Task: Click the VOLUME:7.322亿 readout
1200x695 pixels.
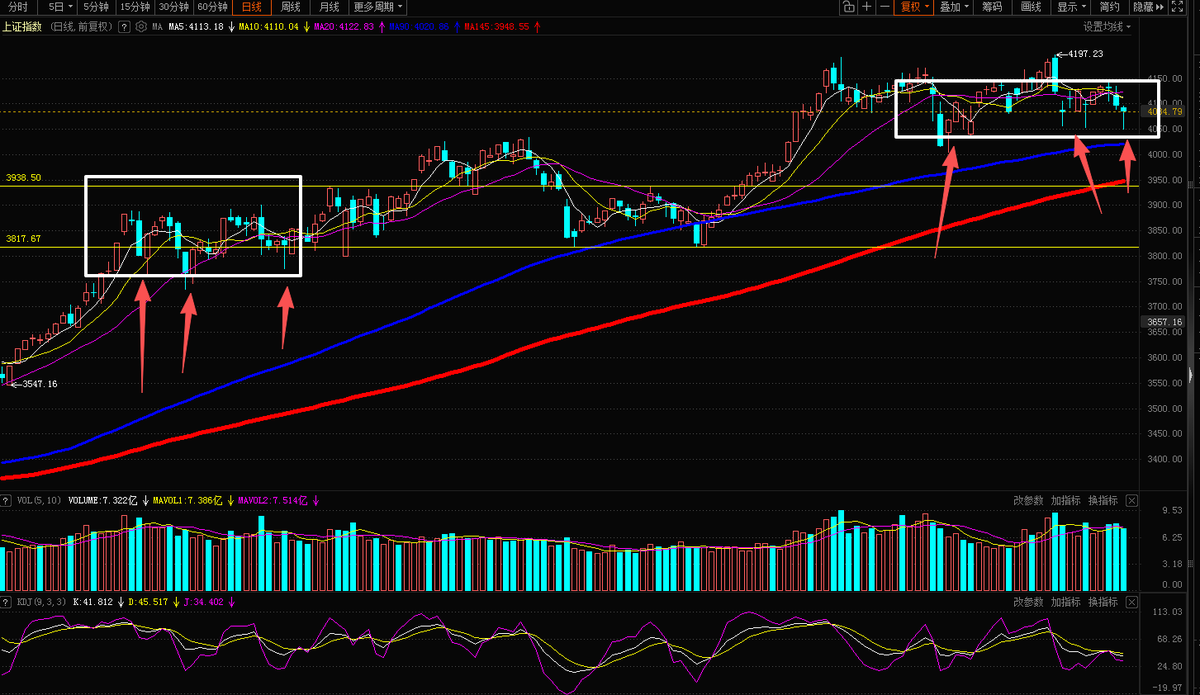Action: (x=103, y=500)
